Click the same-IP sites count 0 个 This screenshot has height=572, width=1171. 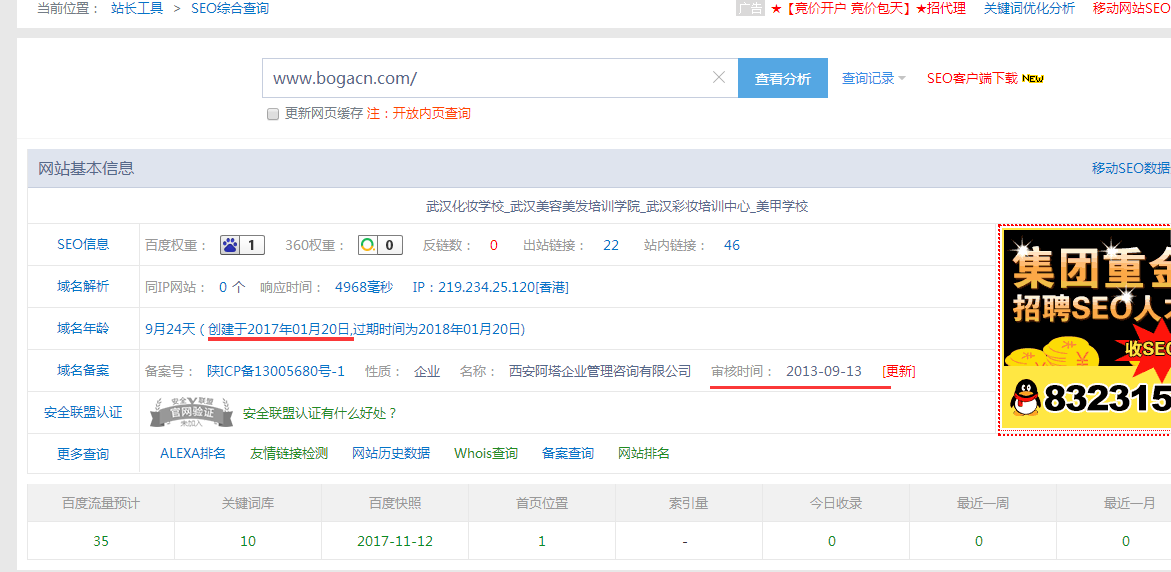232,287
